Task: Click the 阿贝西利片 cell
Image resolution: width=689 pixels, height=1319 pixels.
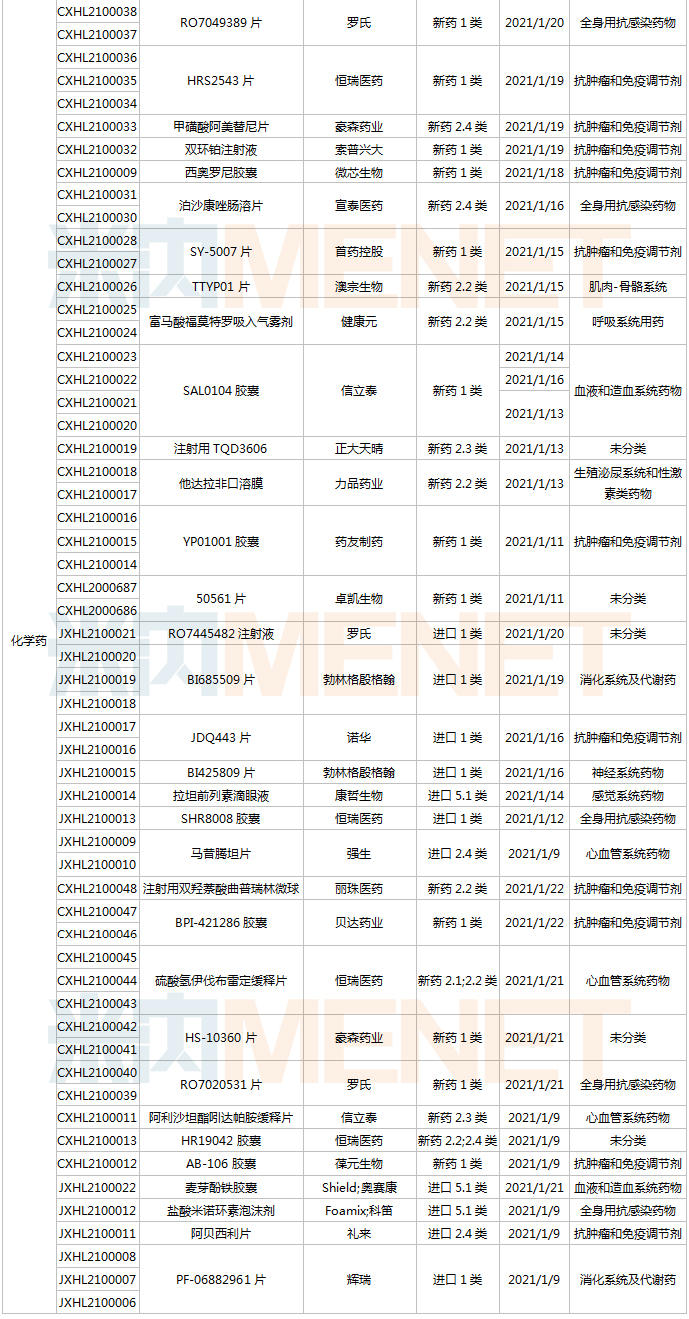Action: (220, 1234)
